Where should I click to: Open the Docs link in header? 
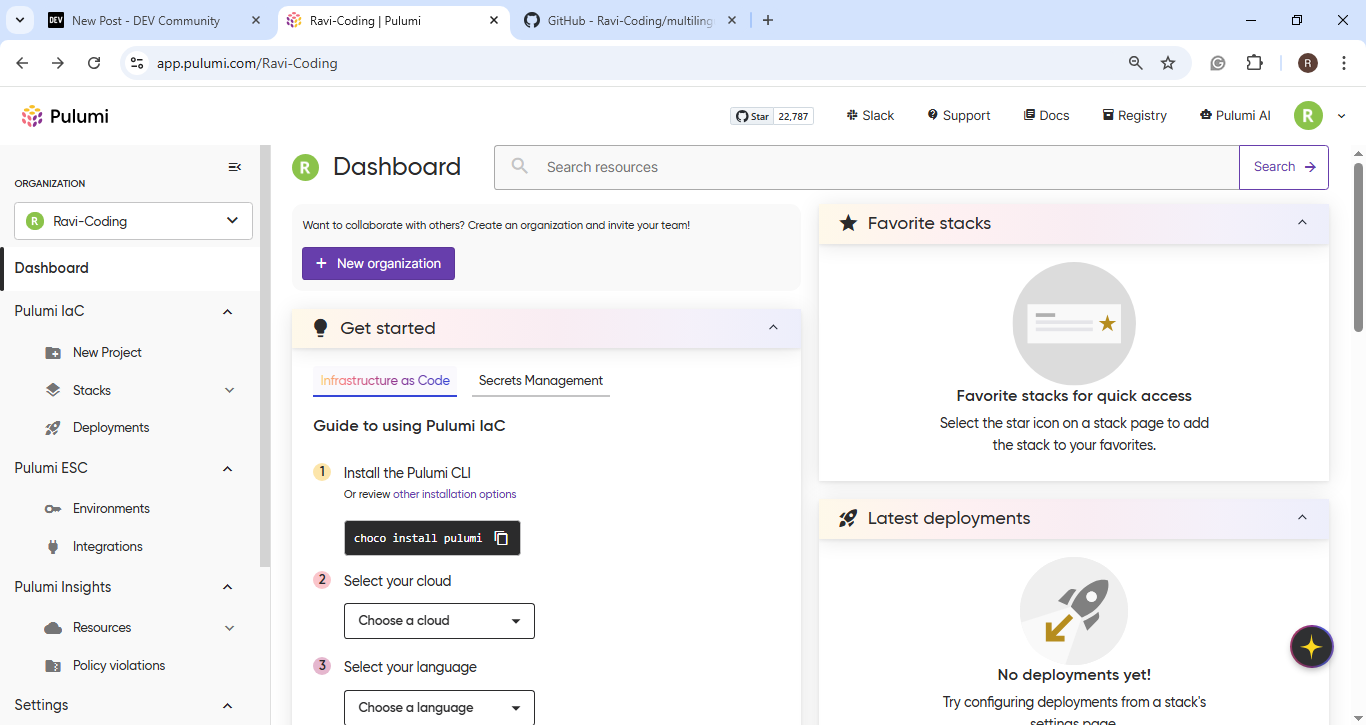tap(1046, 116)
